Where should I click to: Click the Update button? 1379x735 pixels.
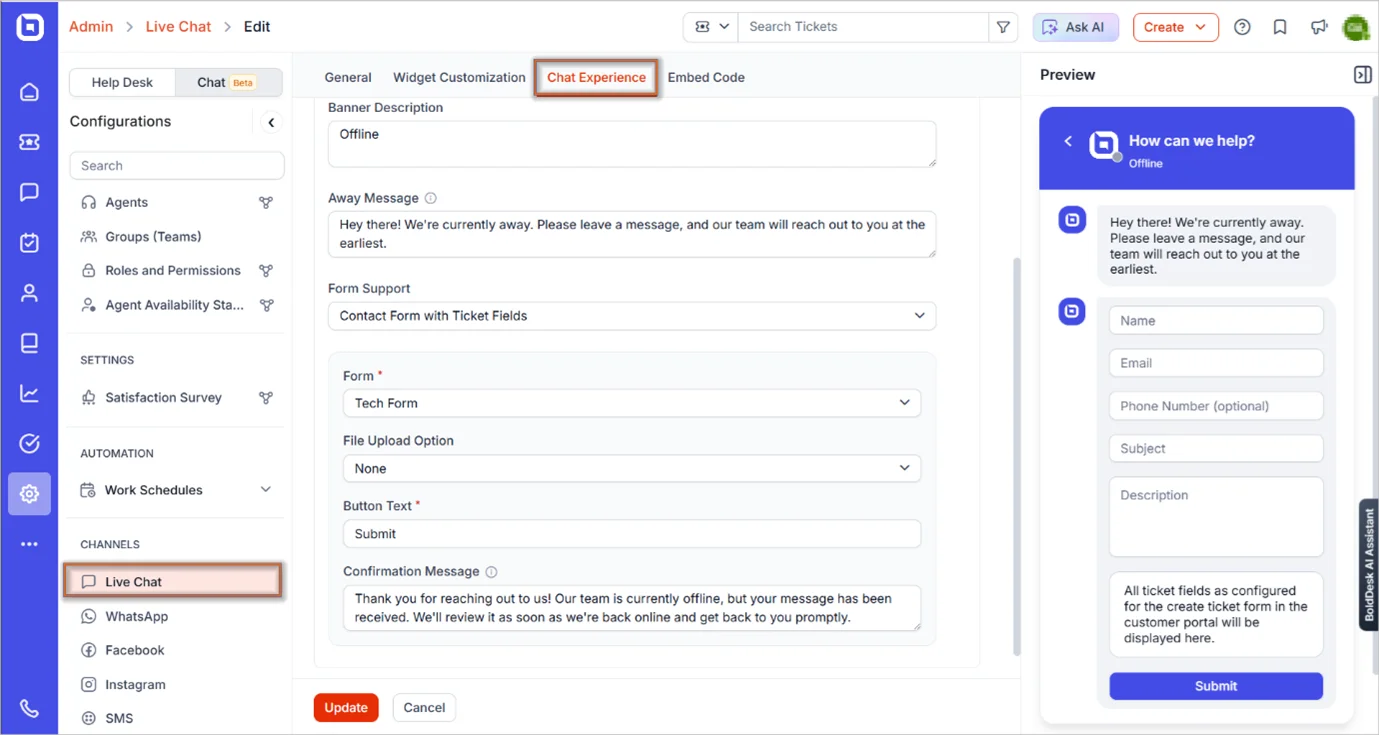coord(345,707)
